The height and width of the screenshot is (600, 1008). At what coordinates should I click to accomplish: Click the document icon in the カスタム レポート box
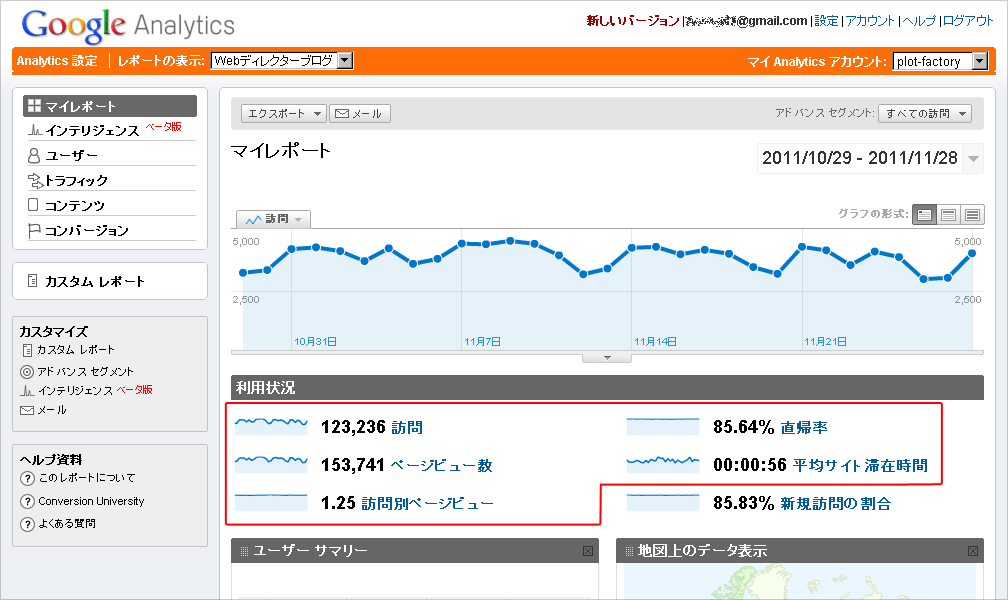point(32,280)
